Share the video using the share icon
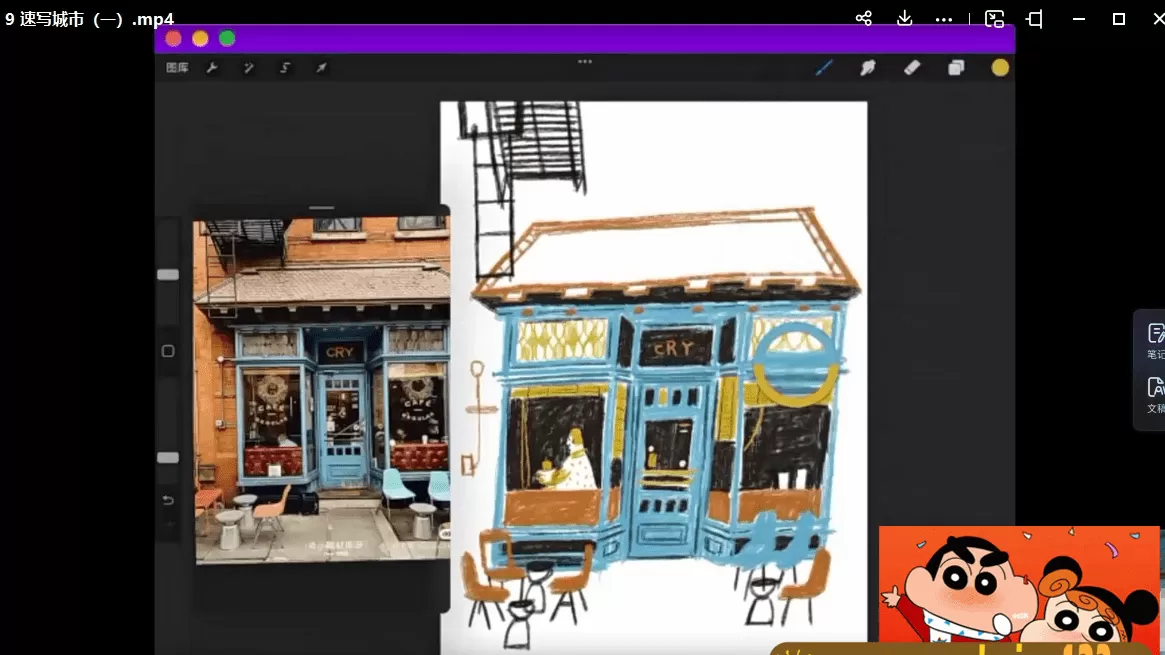Screen dimensions: 1165x655 pyautogui.click(x=864, y=19)
